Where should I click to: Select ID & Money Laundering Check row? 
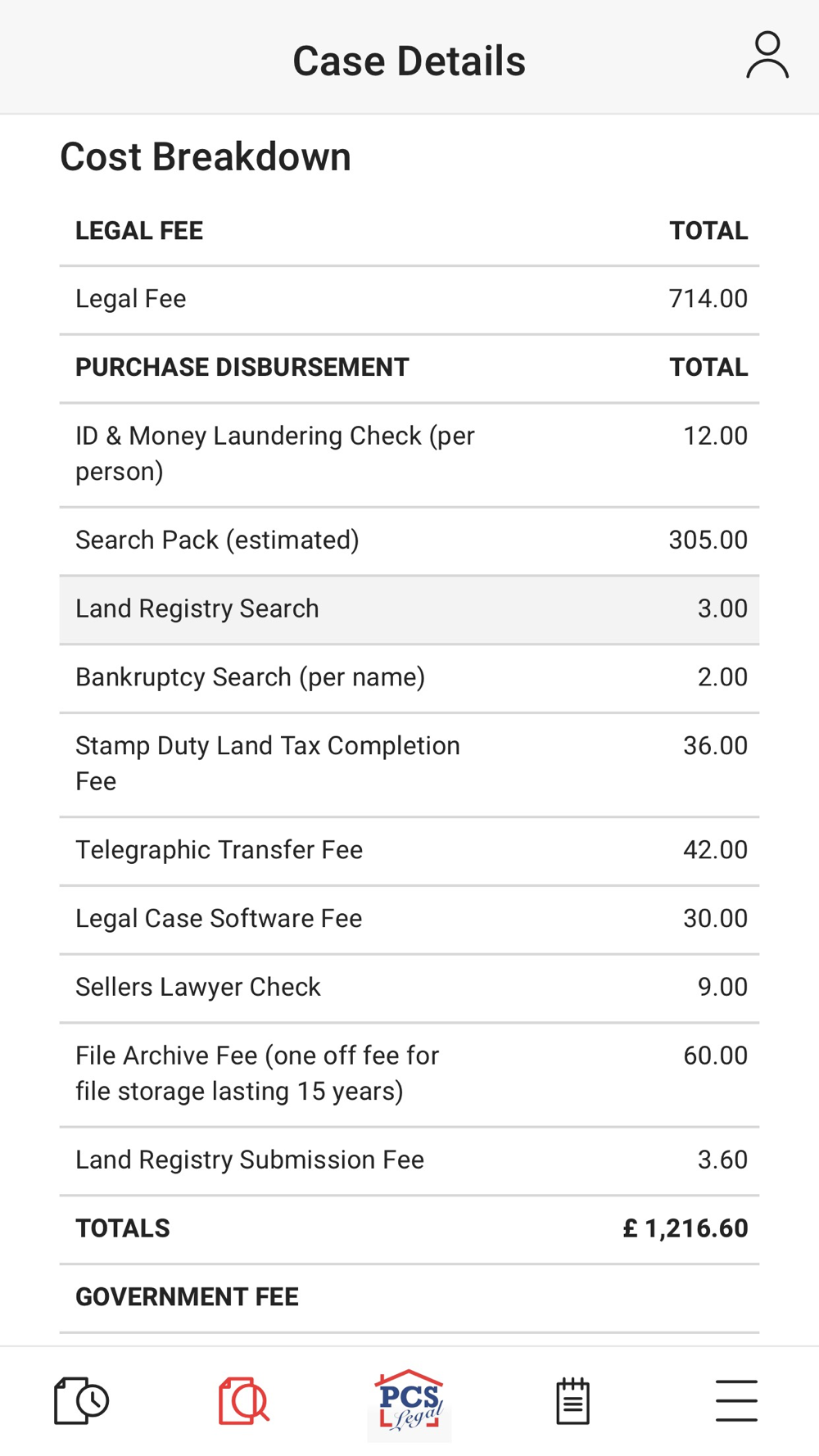tap(409, 454)
